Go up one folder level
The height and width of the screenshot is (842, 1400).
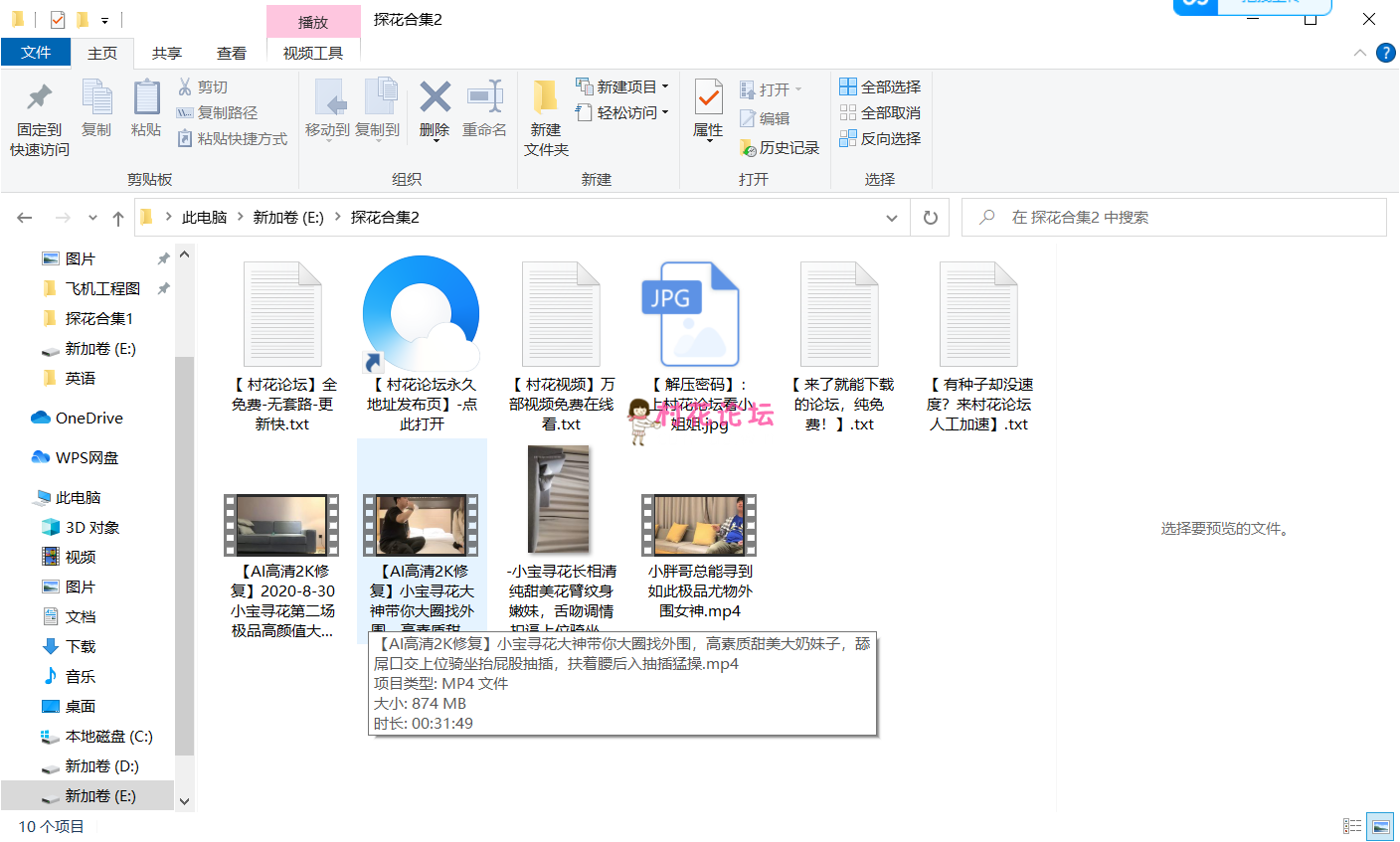[118, 218]
